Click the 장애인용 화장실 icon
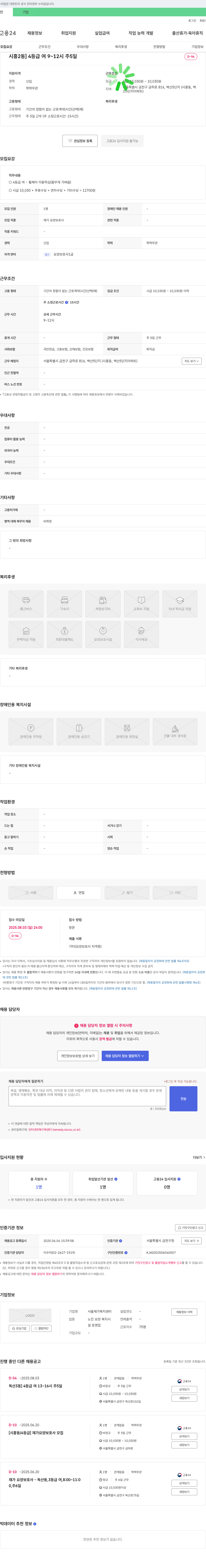 (x=127, y=732)
